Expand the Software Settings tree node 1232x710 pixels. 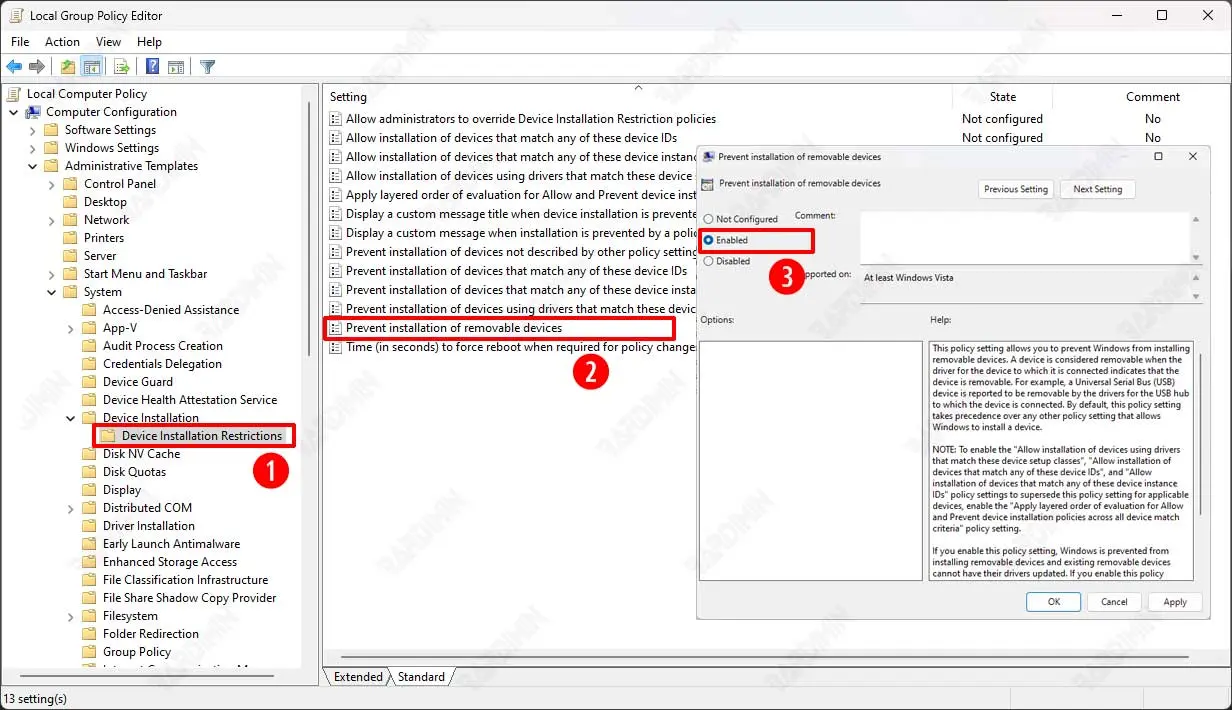point(33,130)
